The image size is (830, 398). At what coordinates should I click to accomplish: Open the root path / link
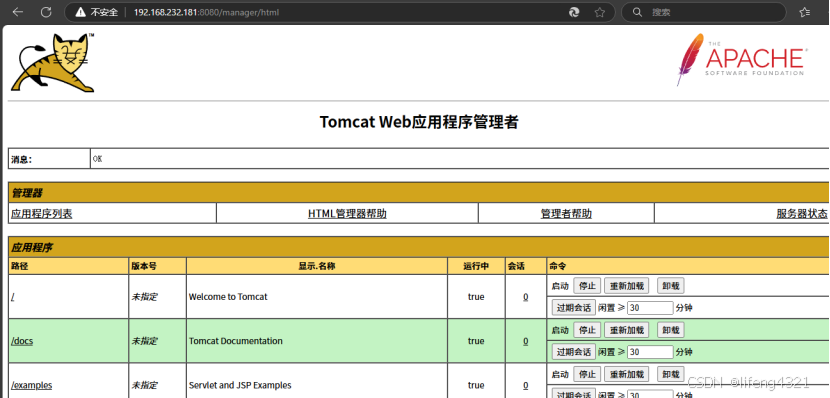point(13,297)
